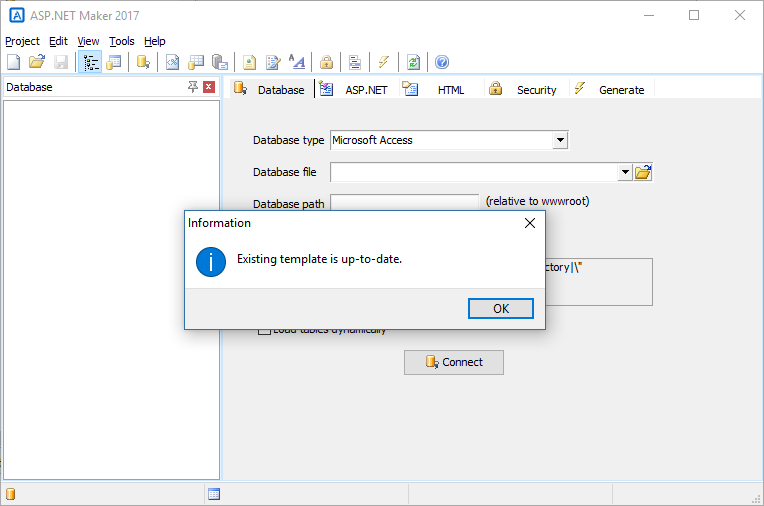Screen dimensions: 764x506
Task: Click the toolbar icon of grid with cylinder
Action: pyautogui.click(x=196, y=62)
